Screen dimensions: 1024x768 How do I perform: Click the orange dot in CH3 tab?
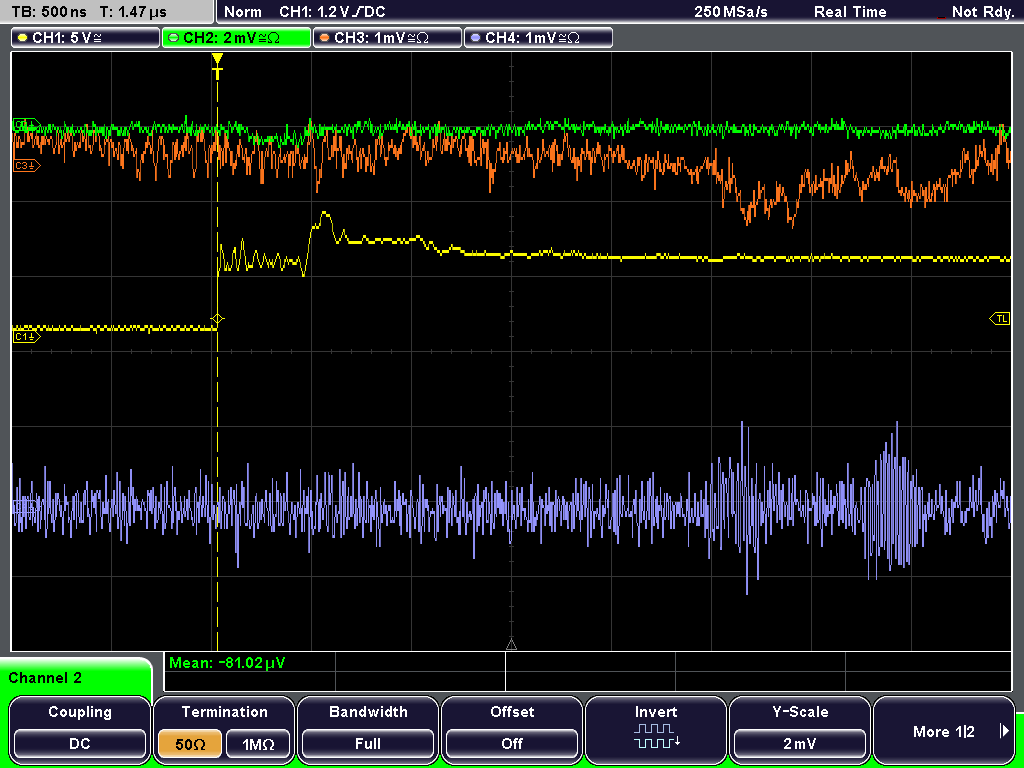coord(324,38)
